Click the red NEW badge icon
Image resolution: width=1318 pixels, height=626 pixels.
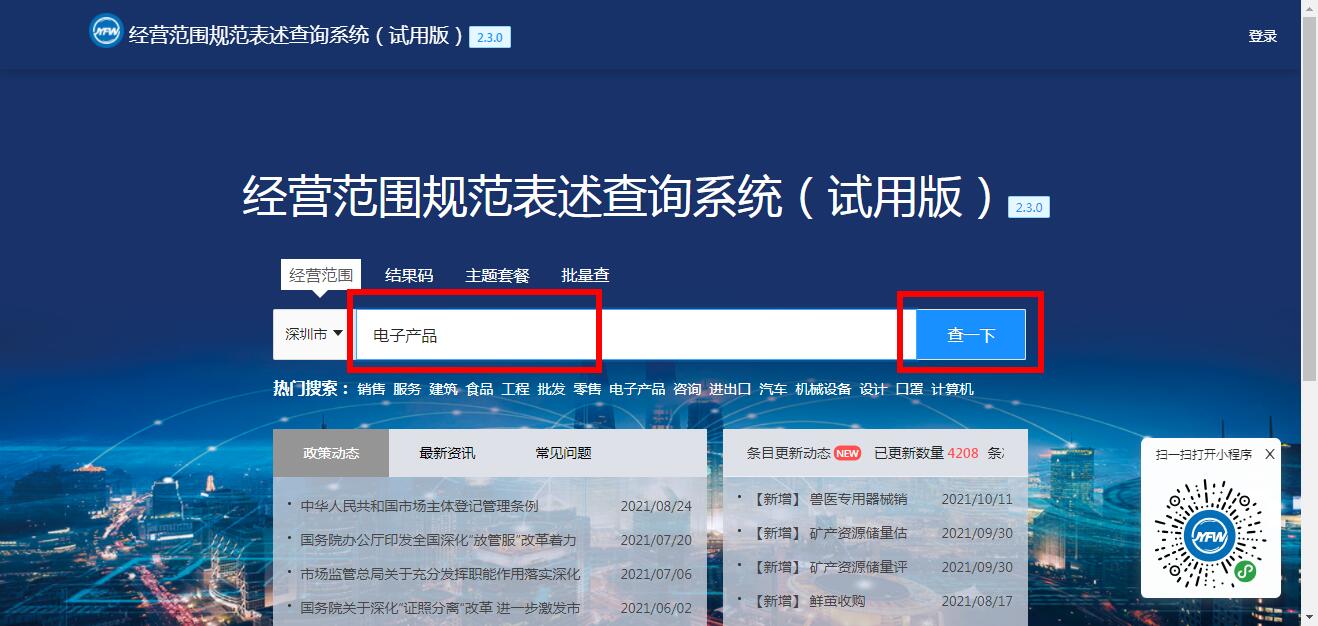[847, 453]
